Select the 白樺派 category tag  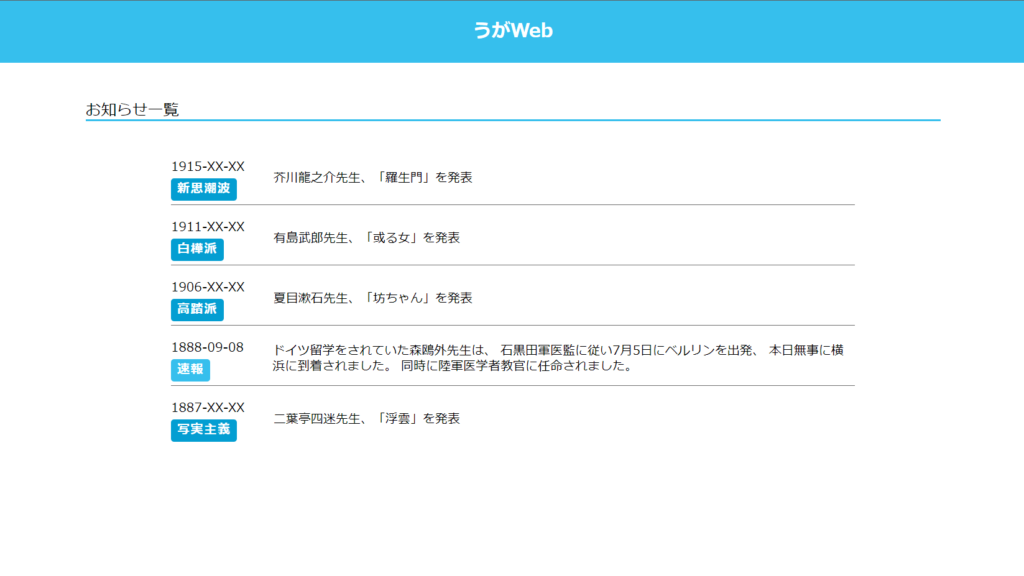197,249
